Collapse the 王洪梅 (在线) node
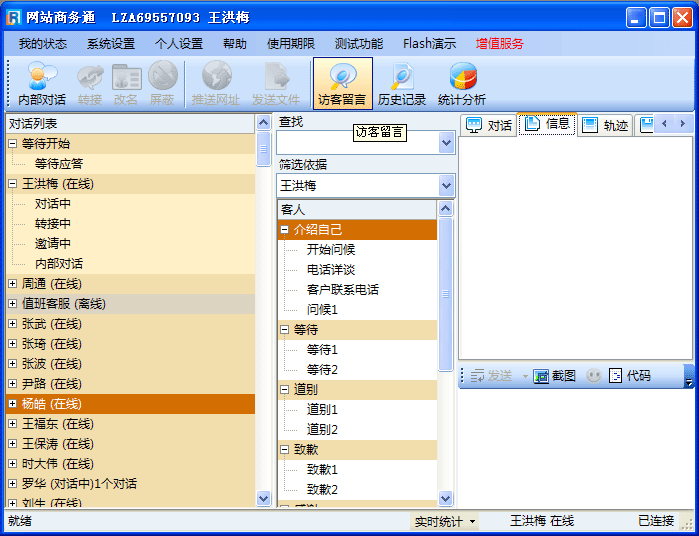Viewport: 699px width, 536px height. pyautogui.click(x=13, y=184)
